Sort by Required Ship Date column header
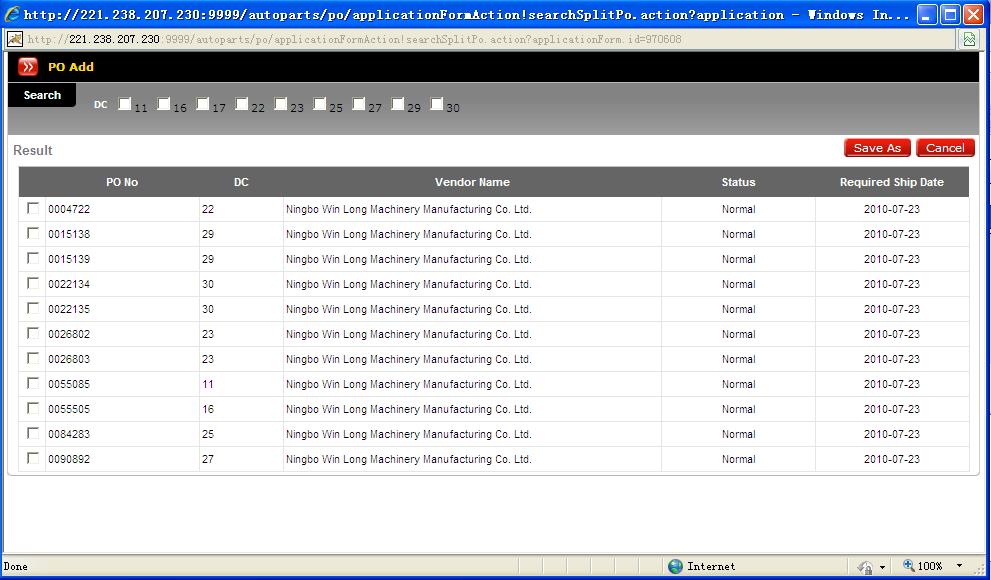The width and height of the screenshot is (991, 580). pyautogui.click(x=891, y=182)
